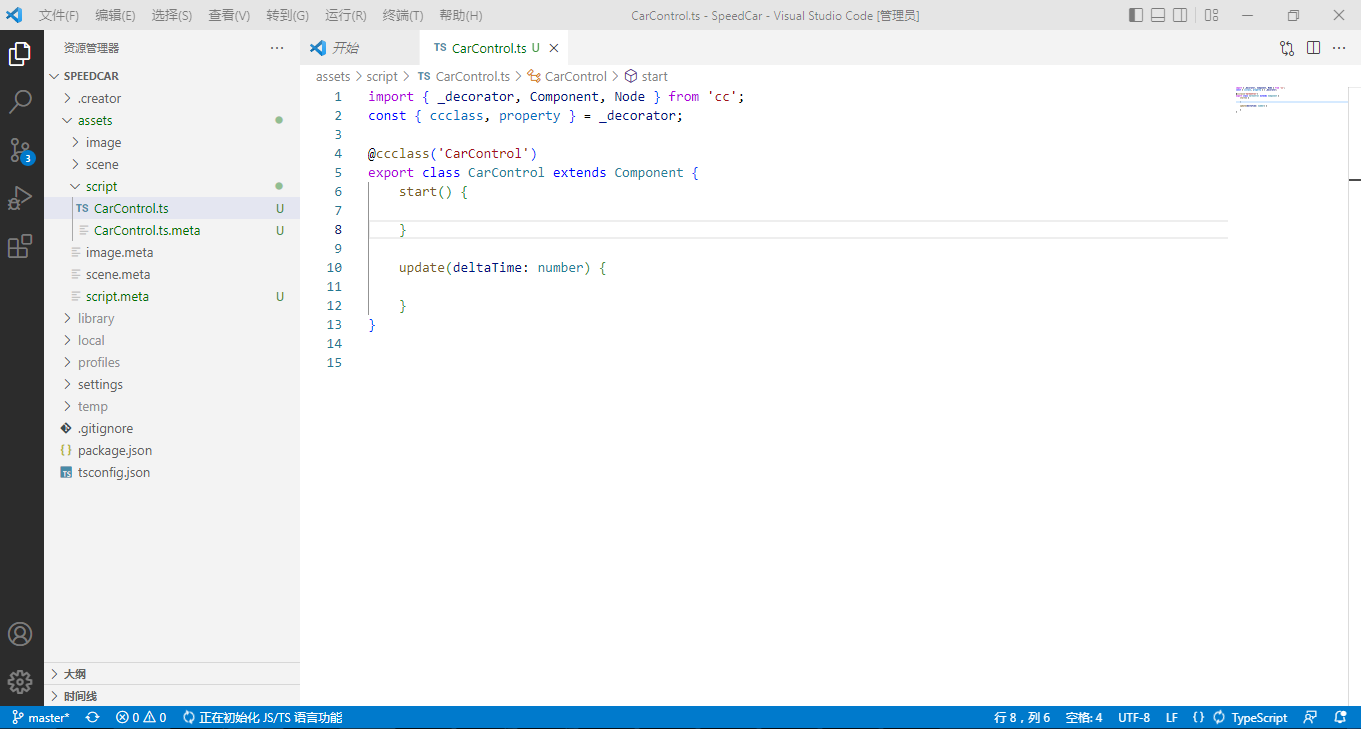This screenshot has height=729, width=1361.
Task: Click the VS Code logo in title bar
Action: tap(14, 15)
